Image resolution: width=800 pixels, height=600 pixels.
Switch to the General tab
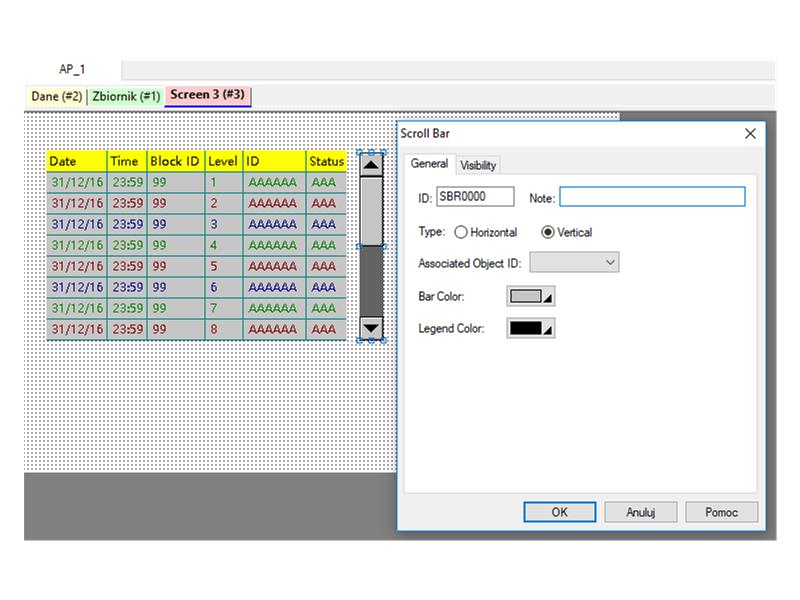429,164
